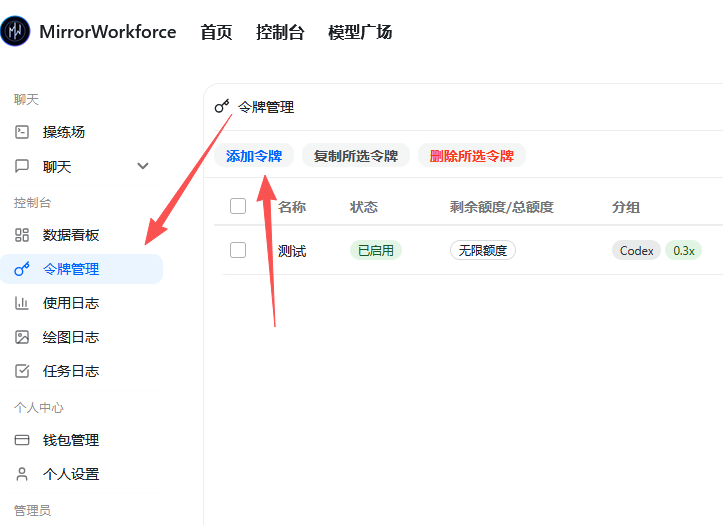Click the 操练场 terminal icon
This screenshot has height=525, width=723.
point(22,132)
